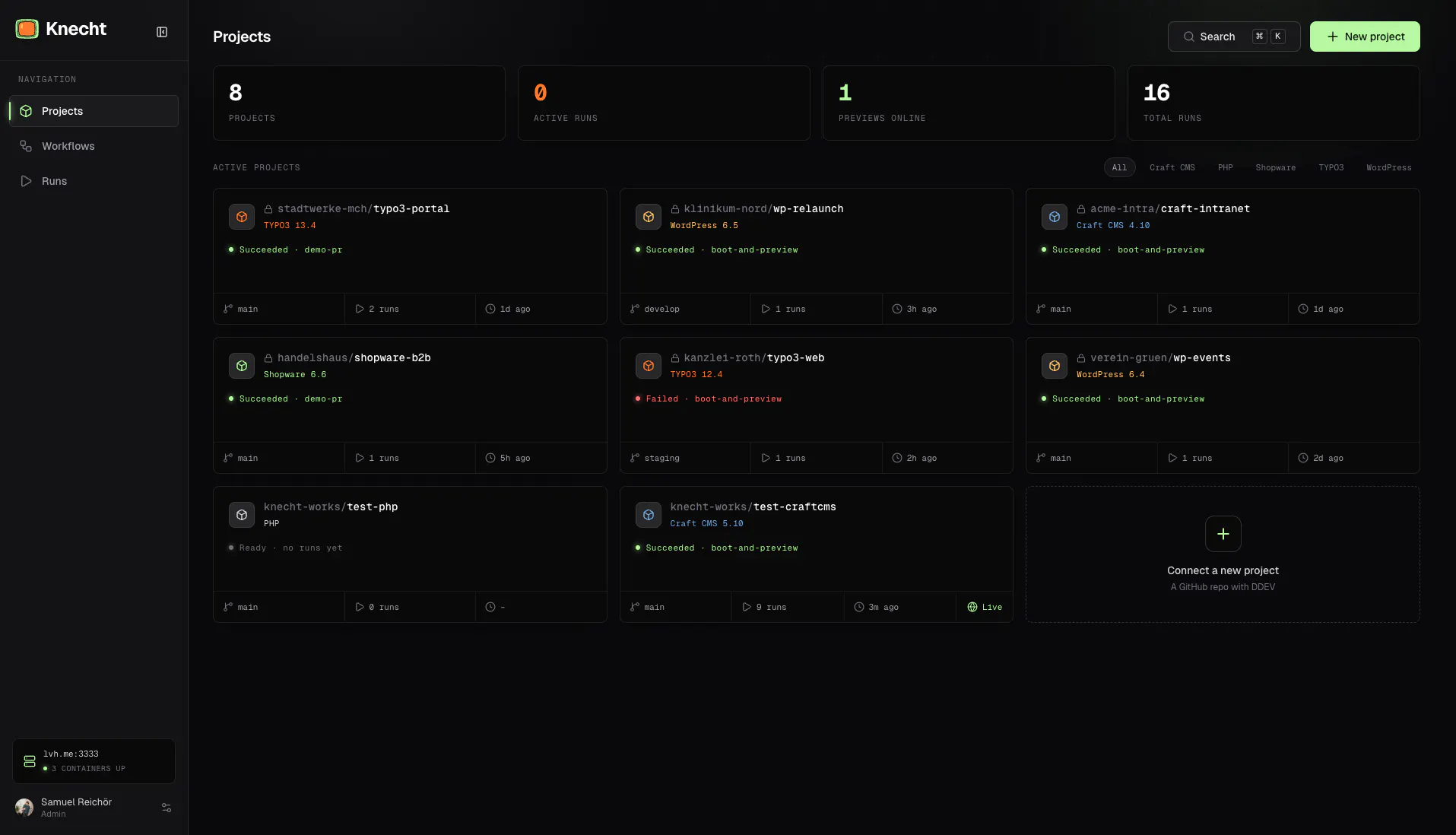Open stadtwerke-mch/typo3-portal project title
This screenshot has height=835, width=1456.
(363, 208)
